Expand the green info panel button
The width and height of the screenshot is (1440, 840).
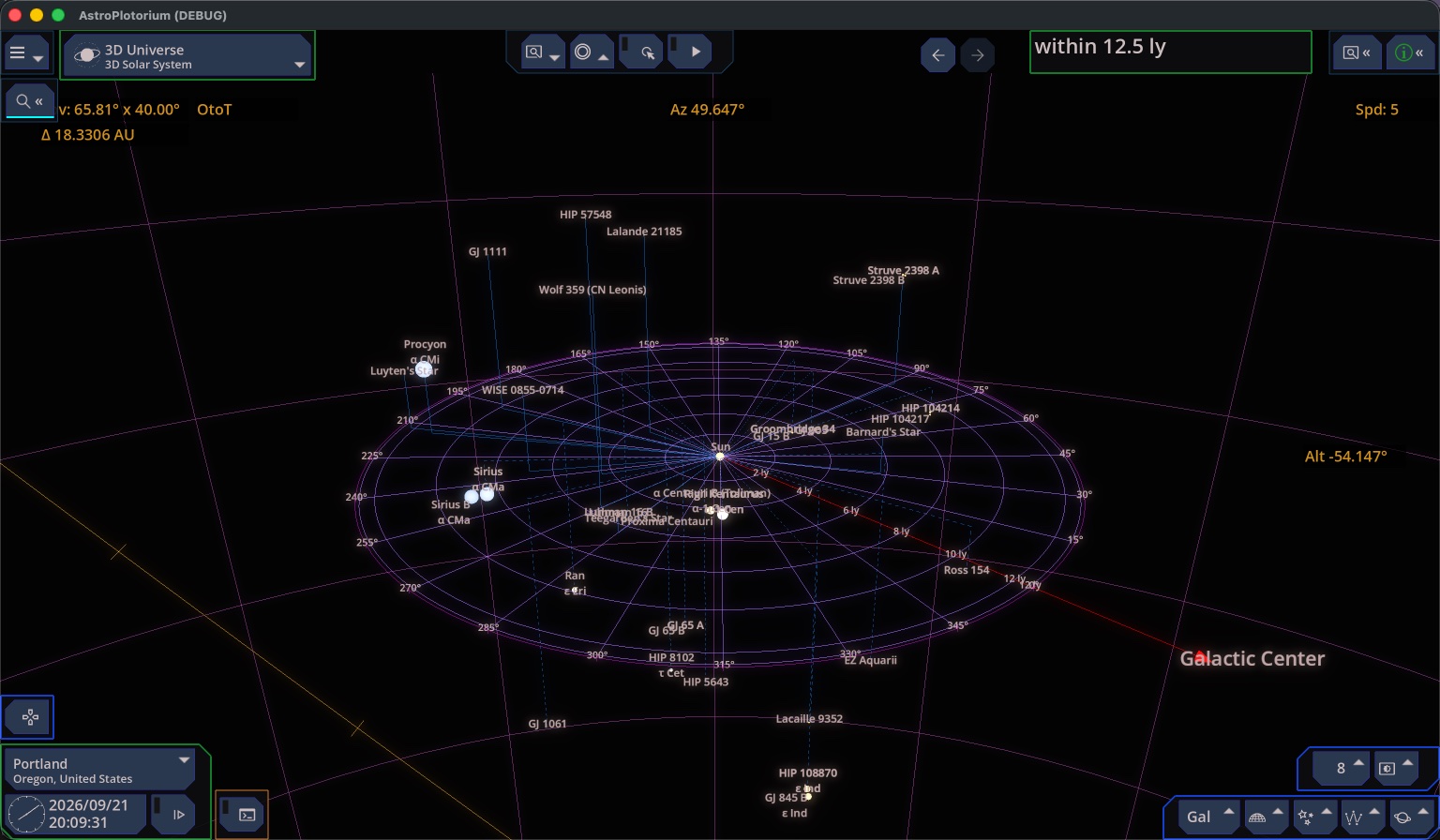click(1409, 52)
